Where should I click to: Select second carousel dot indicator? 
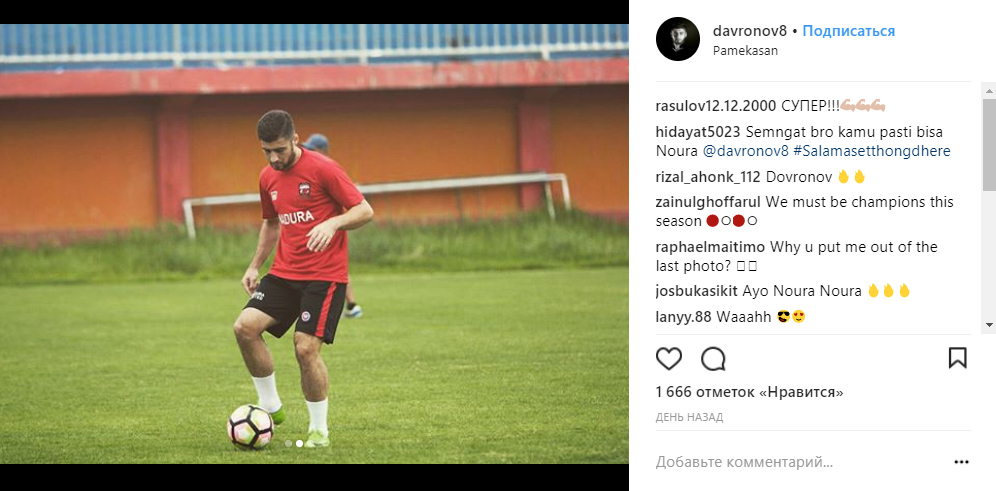click(x=299, y=443)
